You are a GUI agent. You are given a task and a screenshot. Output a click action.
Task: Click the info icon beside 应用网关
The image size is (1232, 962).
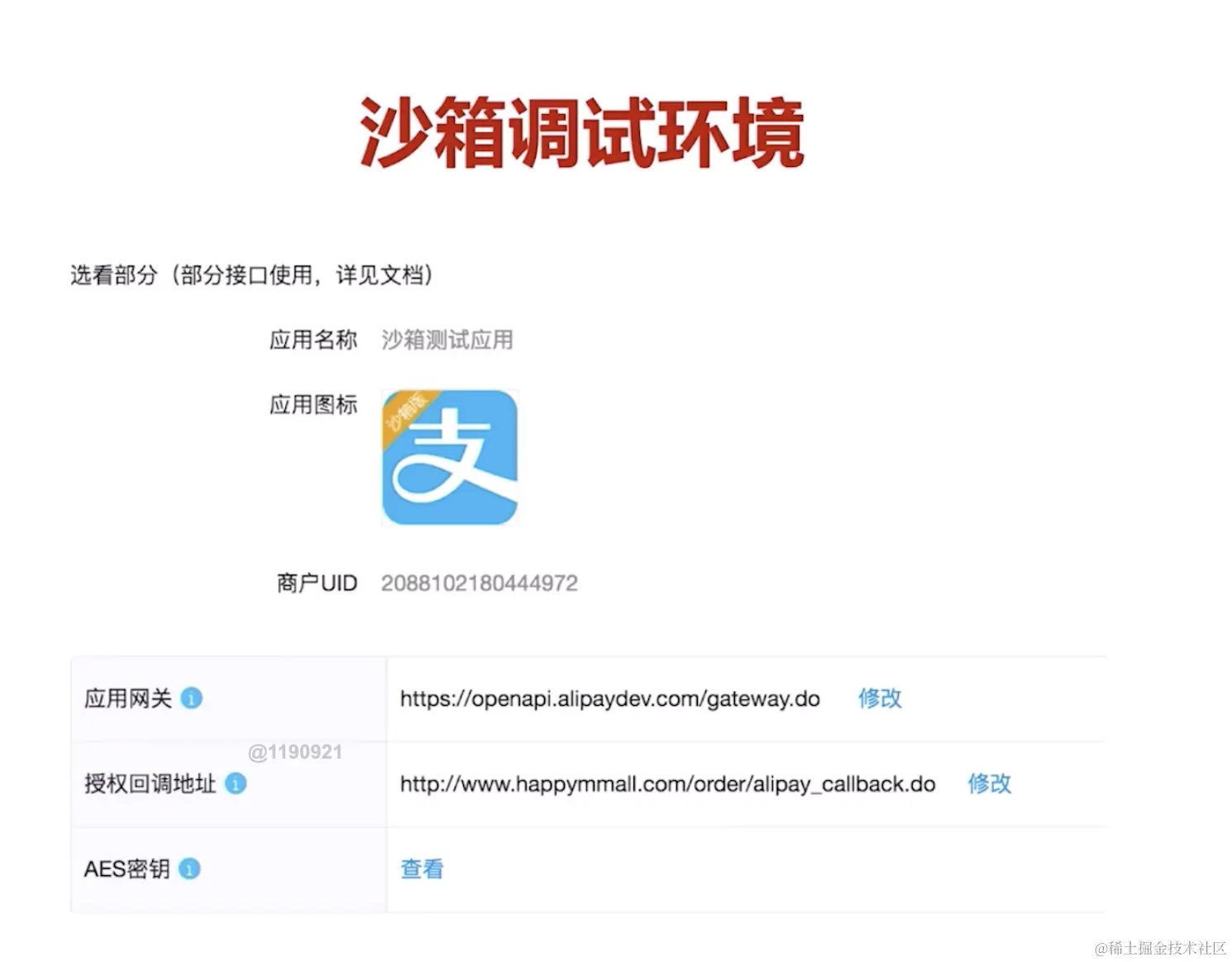(191, 698)
